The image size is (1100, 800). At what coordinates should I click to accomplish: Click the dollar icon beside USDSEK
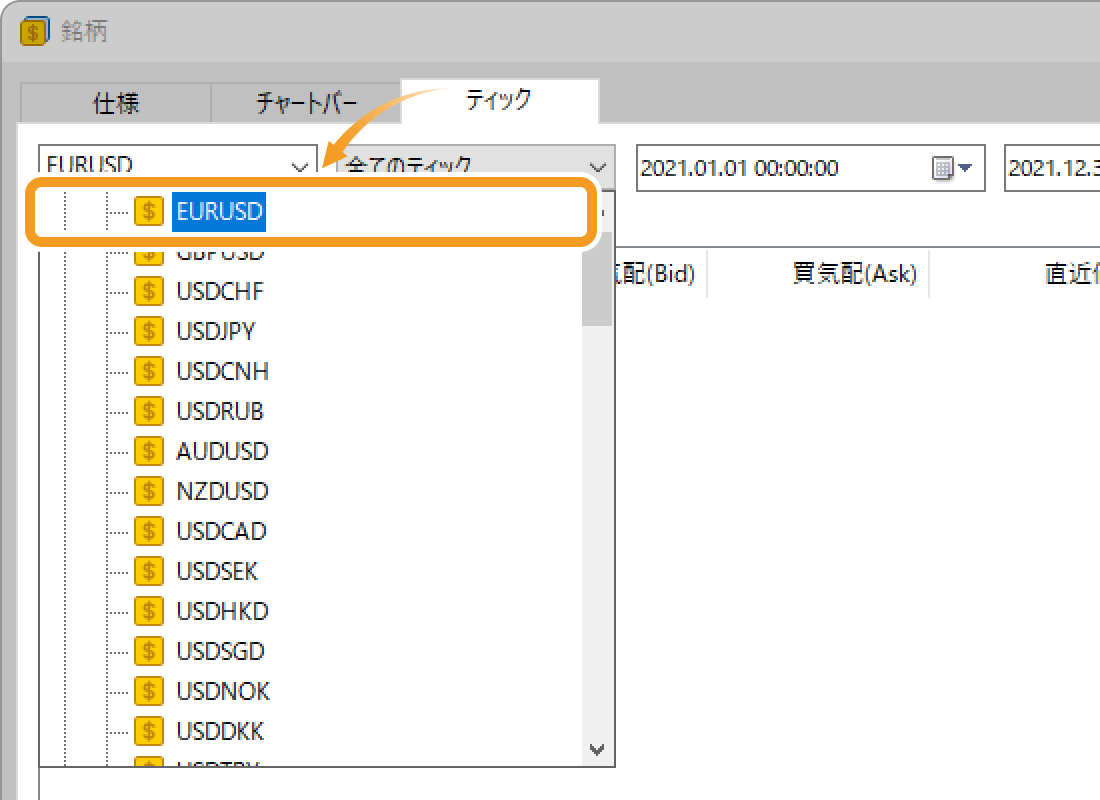tap(149, 571)
